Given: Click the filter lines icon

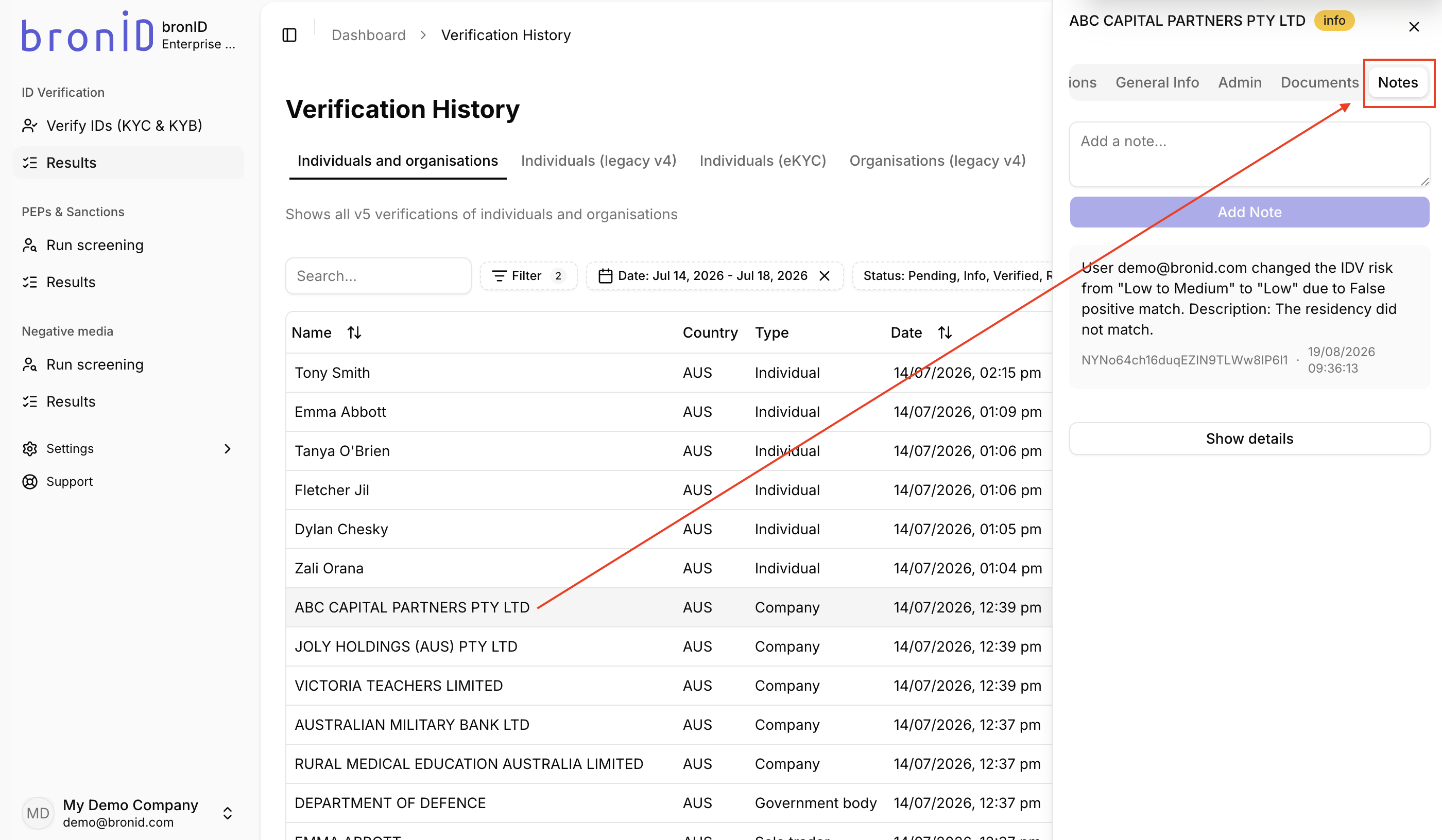Looking at the screenshot, I should [500, 276].
